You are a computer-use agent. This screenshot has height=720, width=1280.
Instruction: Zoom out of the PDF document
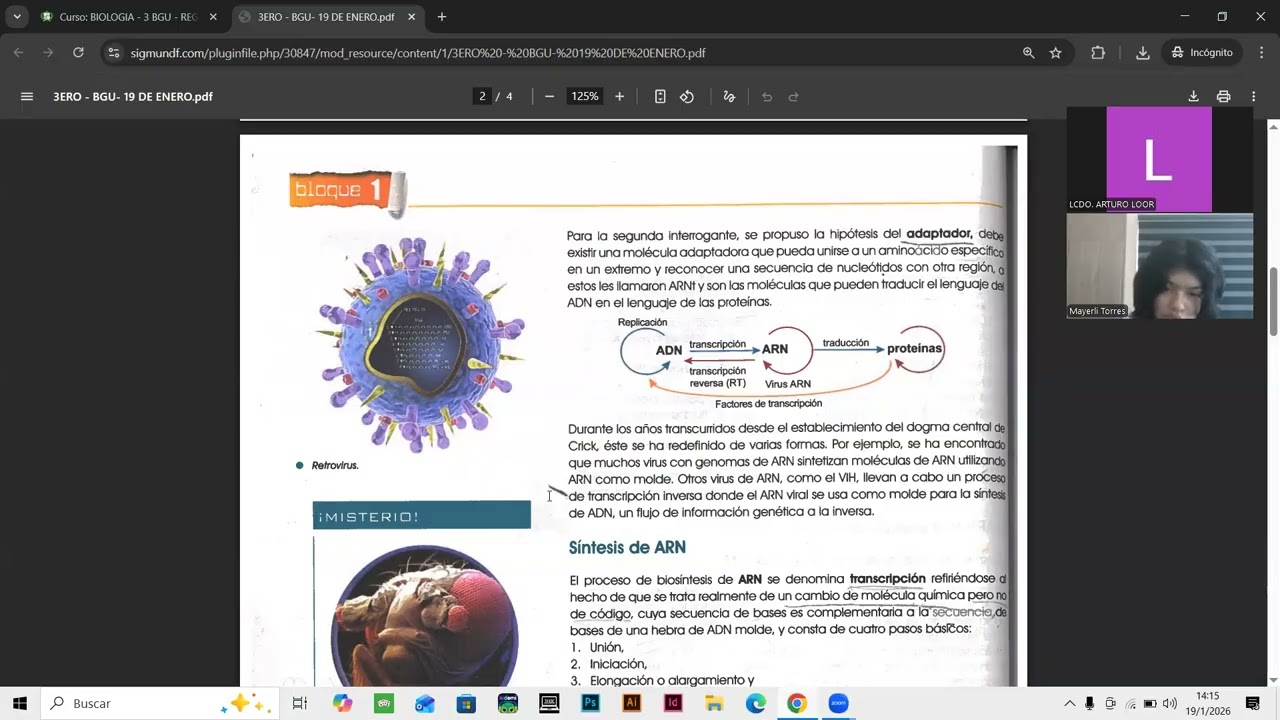(549, 97)
